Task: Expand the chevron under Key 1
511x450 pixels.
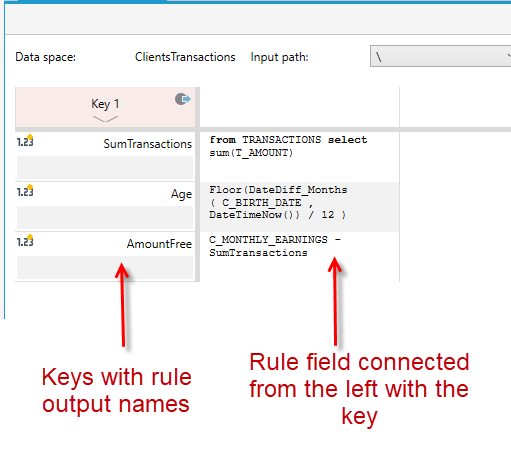Action: tap(105, 119)
